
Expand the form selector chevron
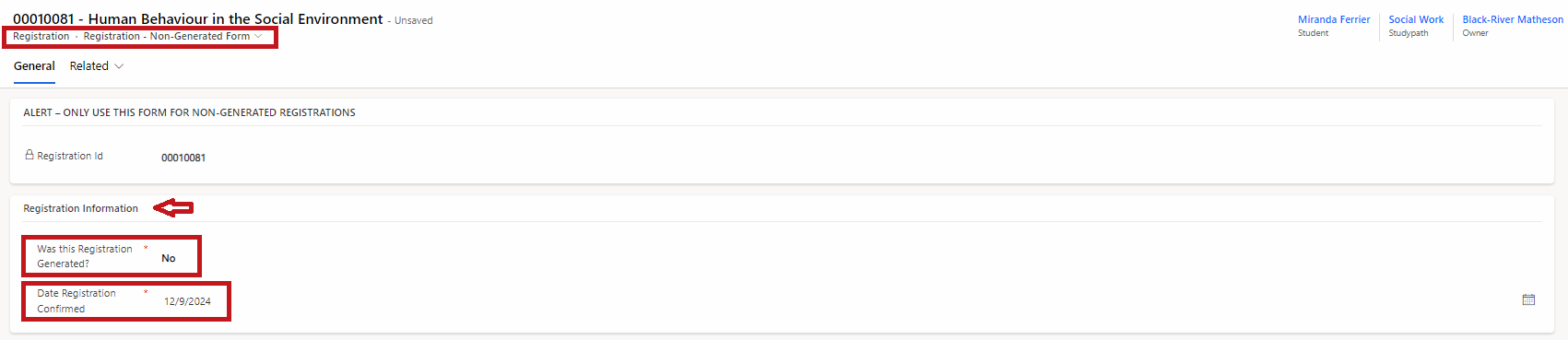pyautogui.click(x=258, y=37)
